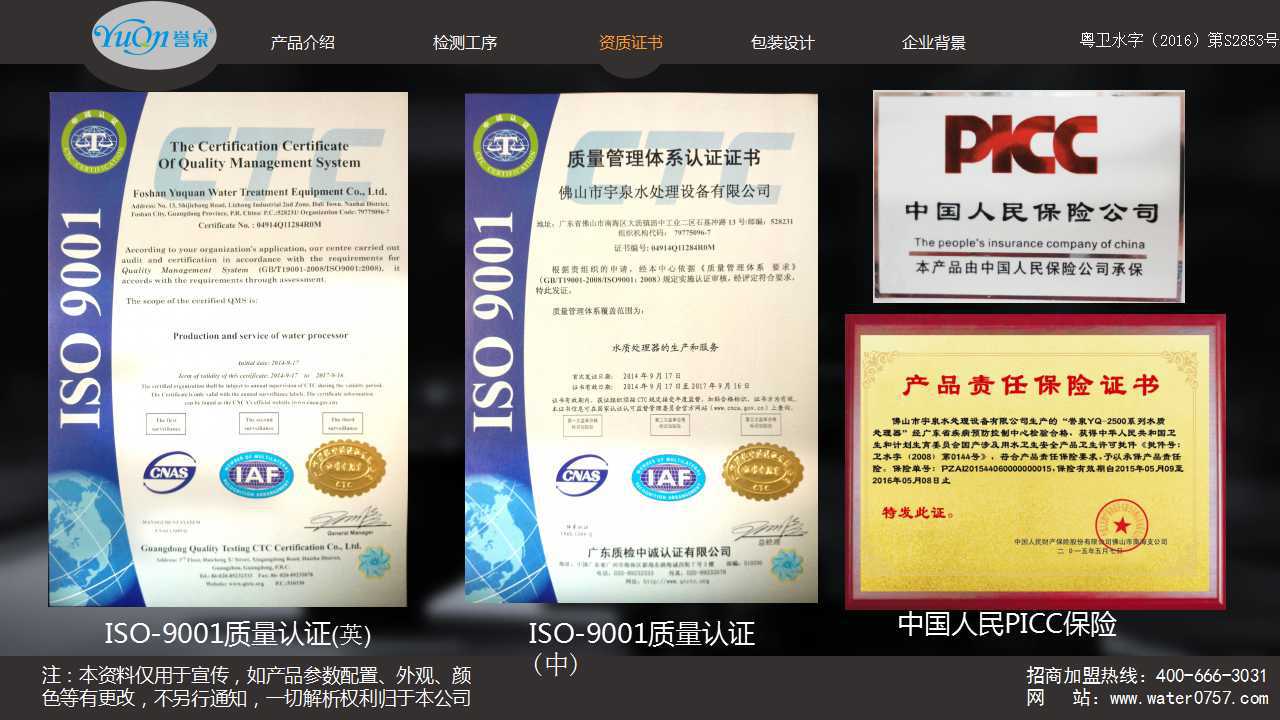Open the PICC 中国人民保险公司 plaque image
Image resolution: width=1280 pixels, height=720 pixels.
[x=1029, y=196]
